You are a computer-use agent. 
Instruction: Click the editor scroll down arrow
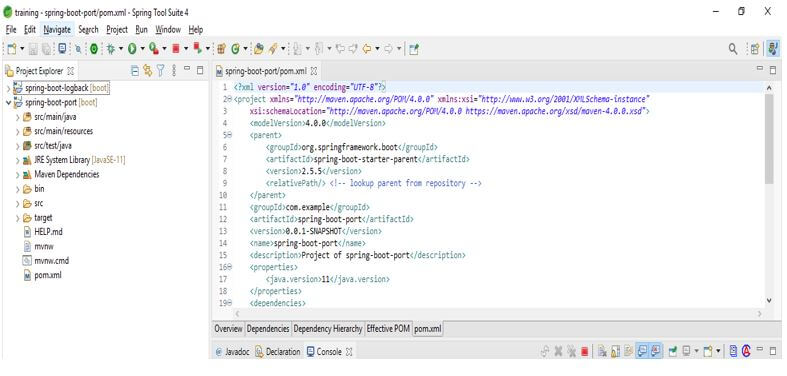769,301
